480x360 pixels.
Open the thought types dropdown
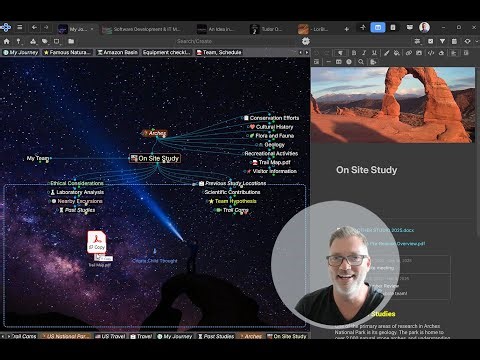[33, 41]
